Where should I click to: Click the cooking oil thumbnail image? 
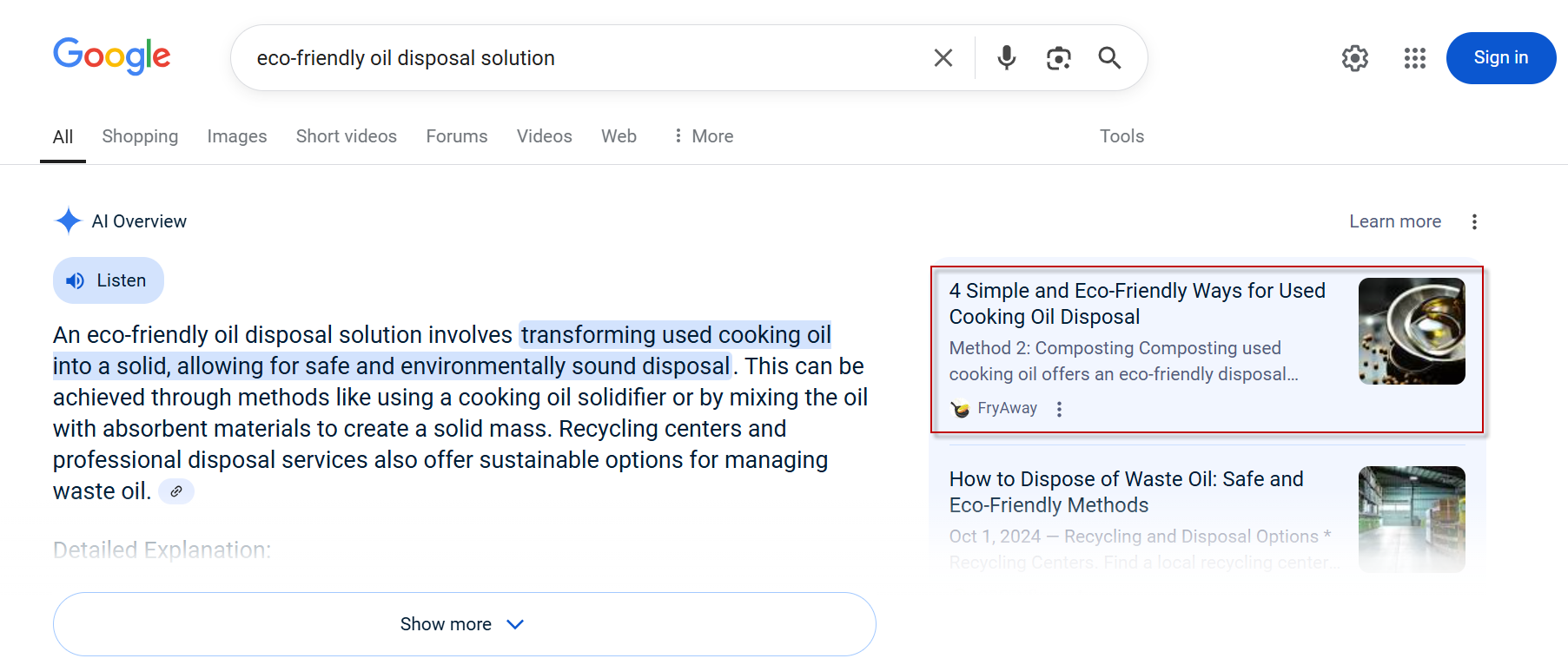[1412, 331]
